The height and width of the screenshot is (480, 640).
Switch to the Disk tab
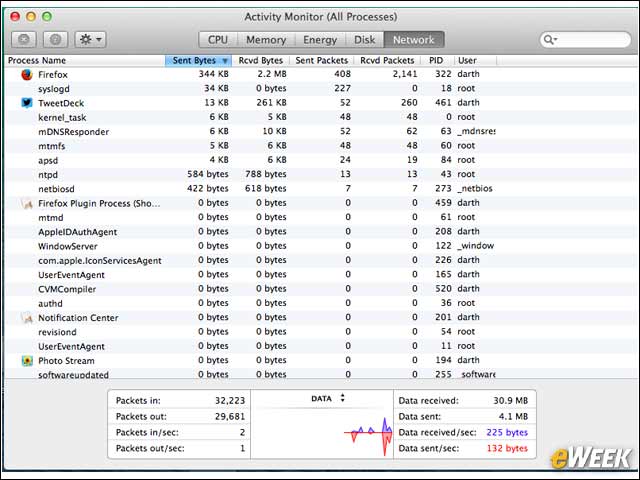point(364,40)
